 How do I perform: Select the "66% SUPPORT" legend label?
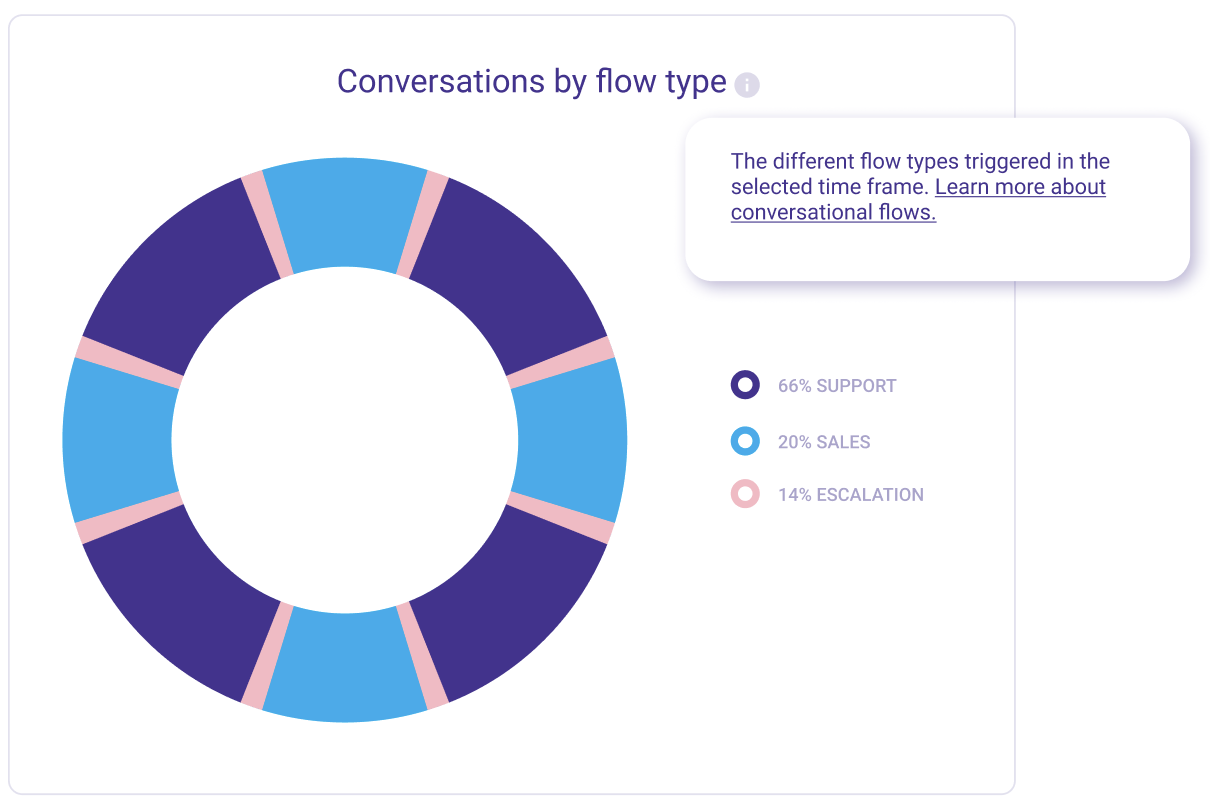point(837,386)
